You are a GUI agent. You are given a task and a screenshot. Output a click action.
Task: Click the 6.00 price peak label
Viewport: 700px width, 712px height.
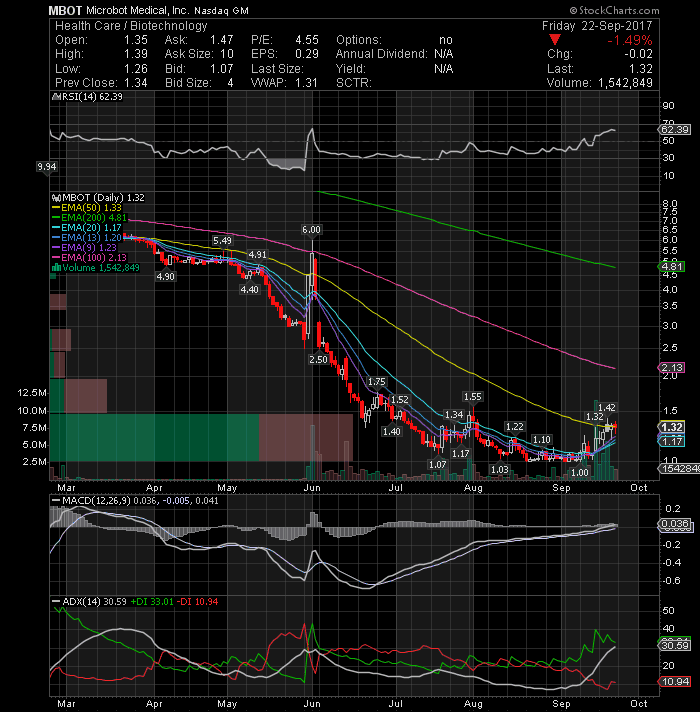pyautogui.click(x=311, y=230)
